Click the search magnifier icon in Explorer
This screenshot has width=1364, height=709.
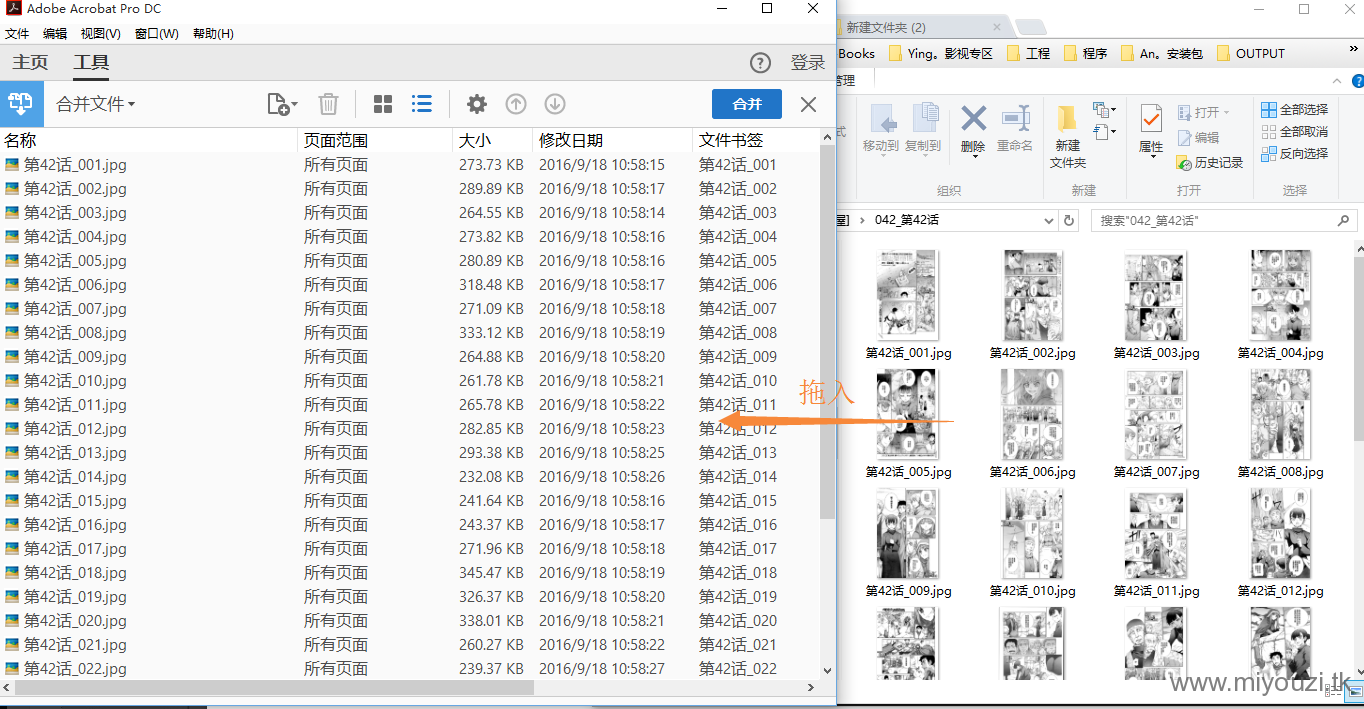click(1346, 220)
